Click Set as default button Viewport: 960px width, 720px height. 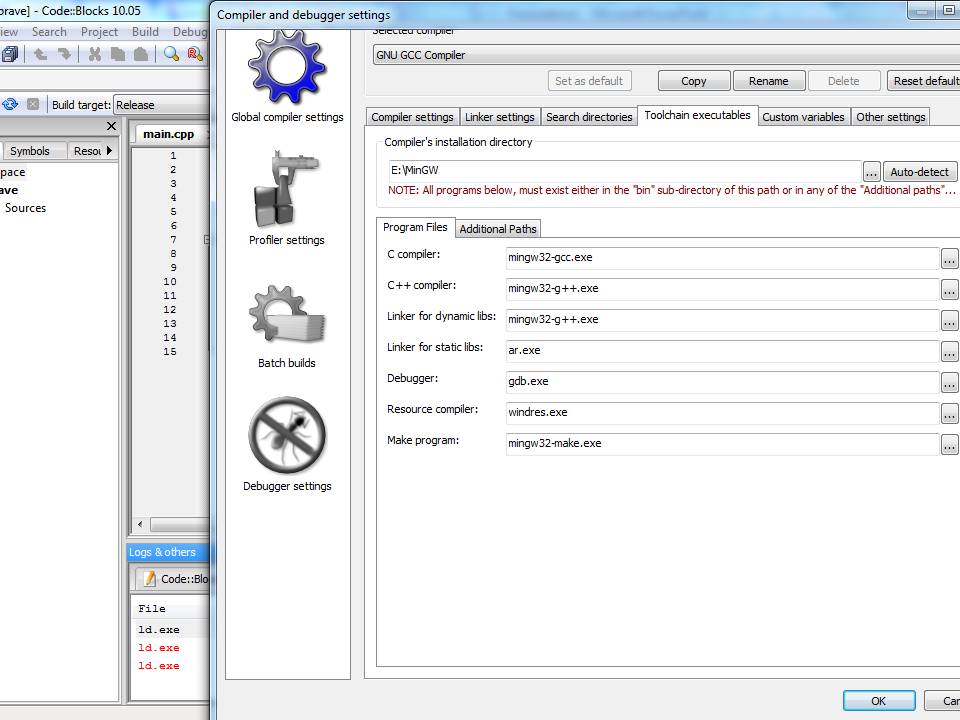(589, 81)
